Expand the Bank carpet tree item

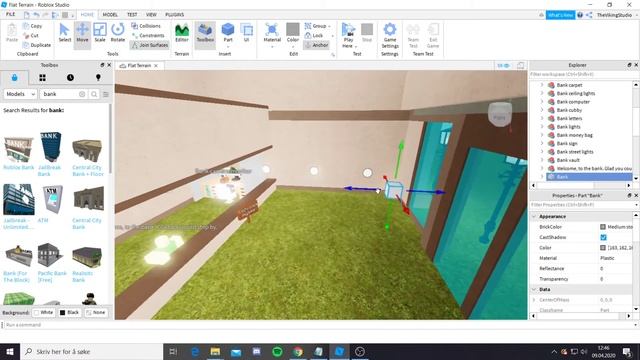(x=542, y=85)
